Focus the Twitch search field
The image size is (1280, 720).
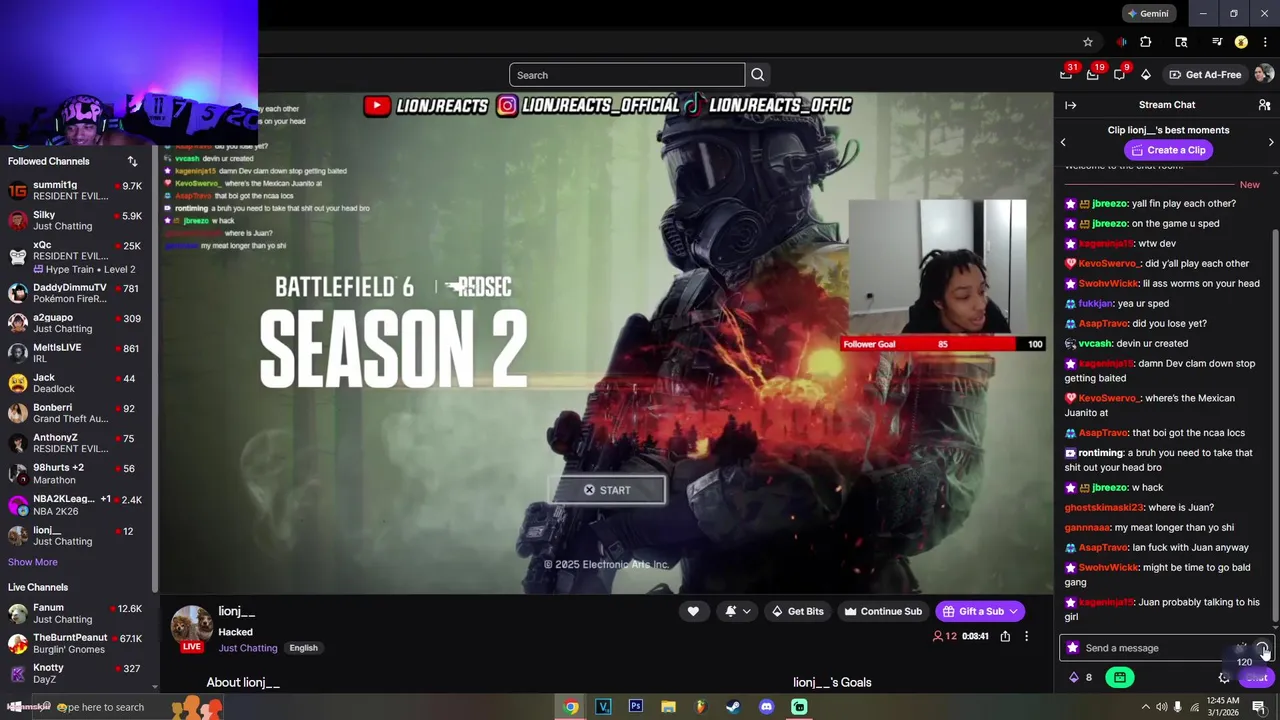point(627,75)
